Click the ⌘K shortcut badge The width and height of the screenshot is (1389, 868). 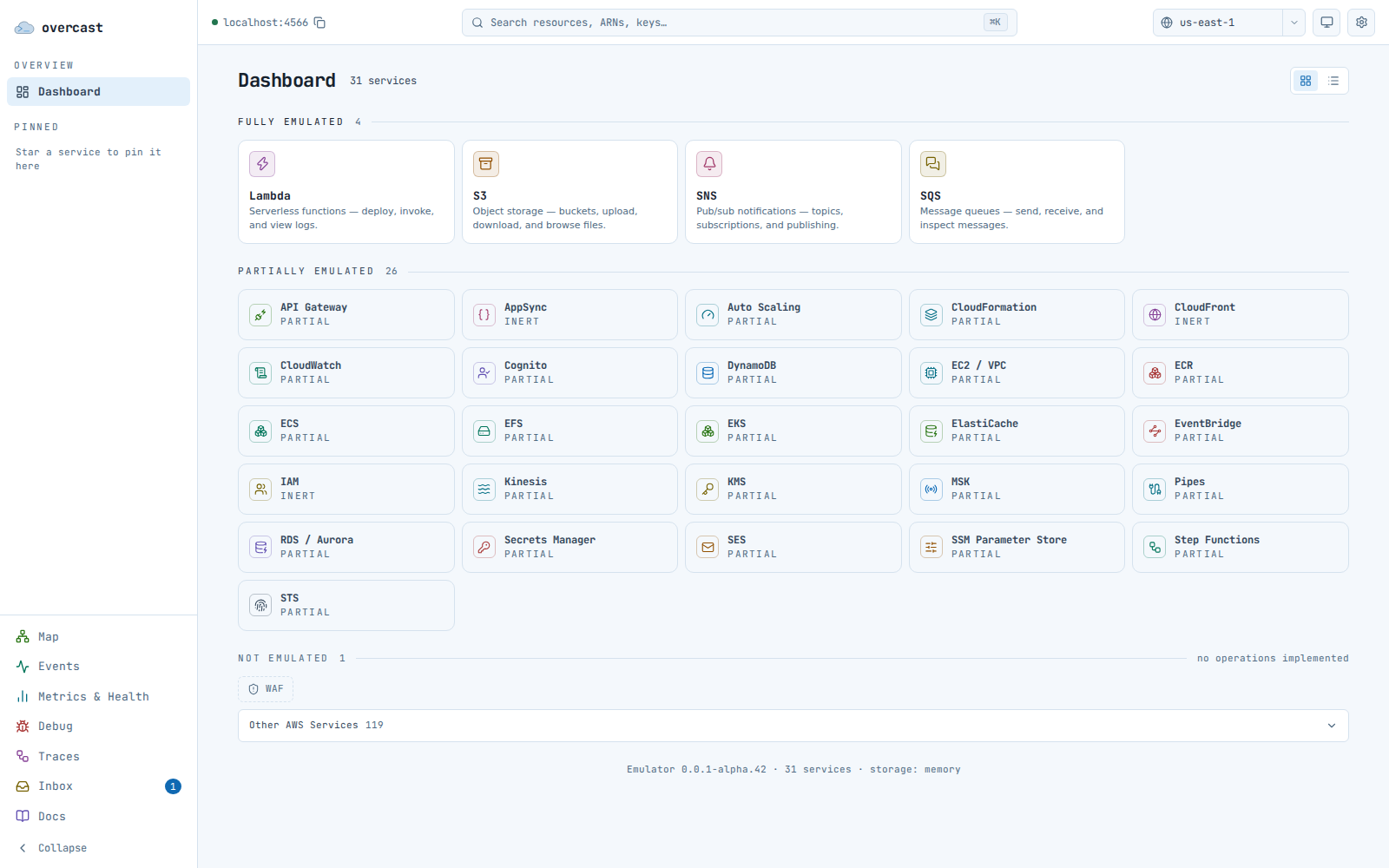click(996, 23)
